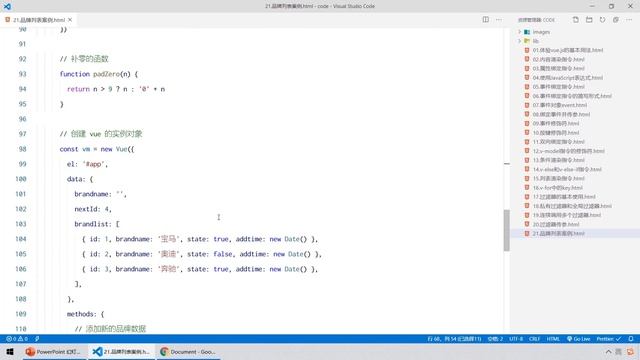The height and width of the screenshot is (360, 640).
Task: Open file 10.按键修饰符.html
Action: [556, 133]
